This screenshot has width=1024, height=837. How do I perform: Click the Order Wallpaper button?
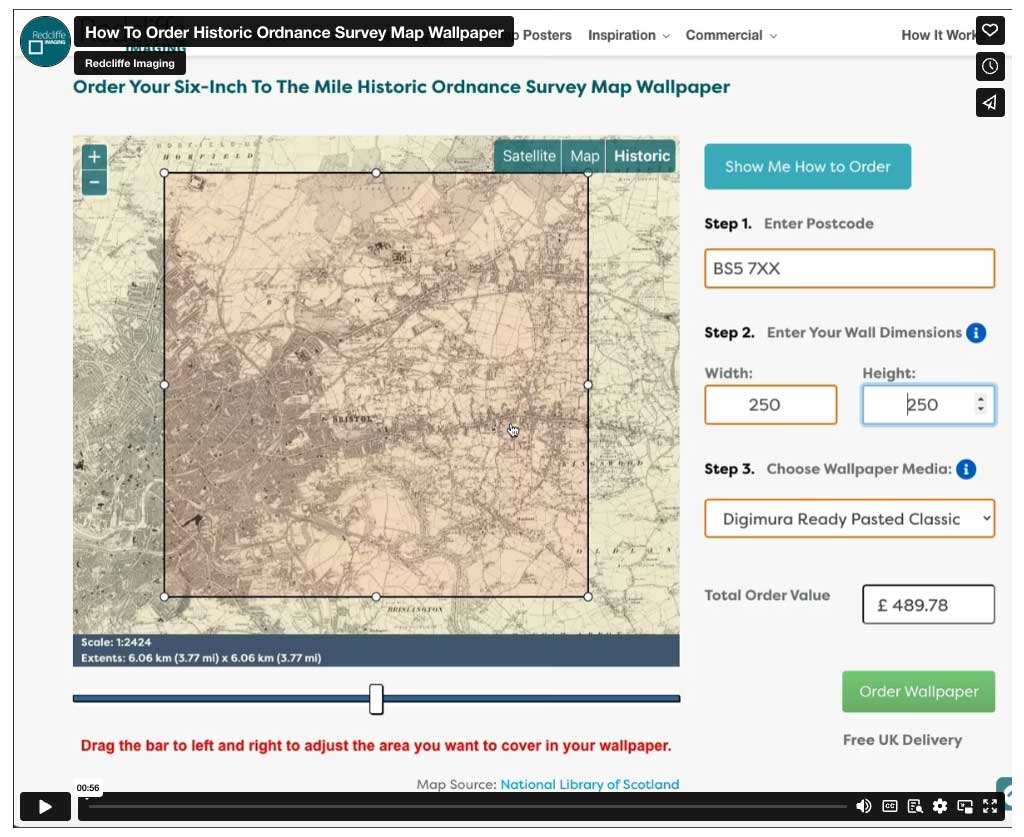918,691
